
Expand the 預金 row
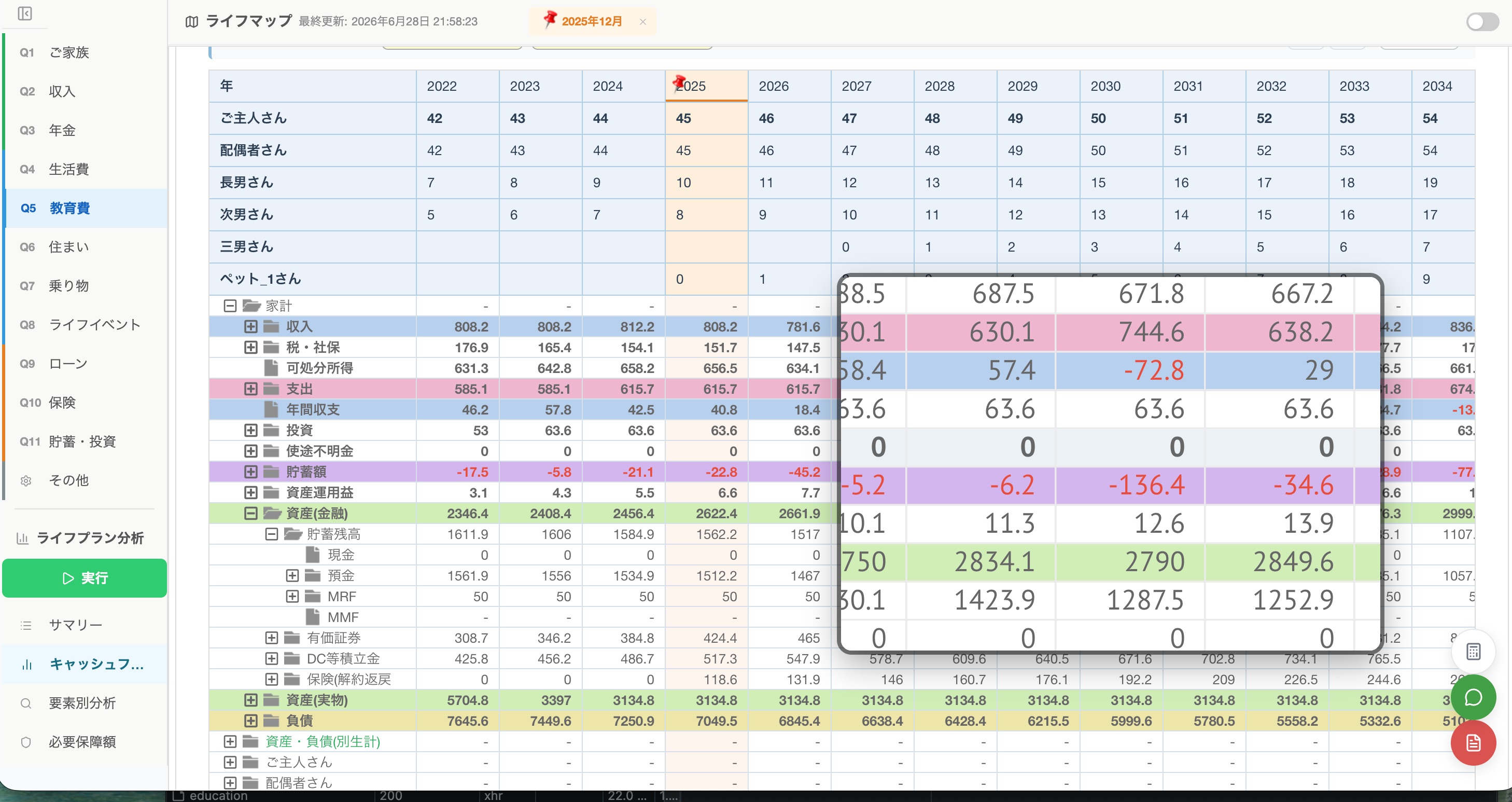[x=292, y=575]
